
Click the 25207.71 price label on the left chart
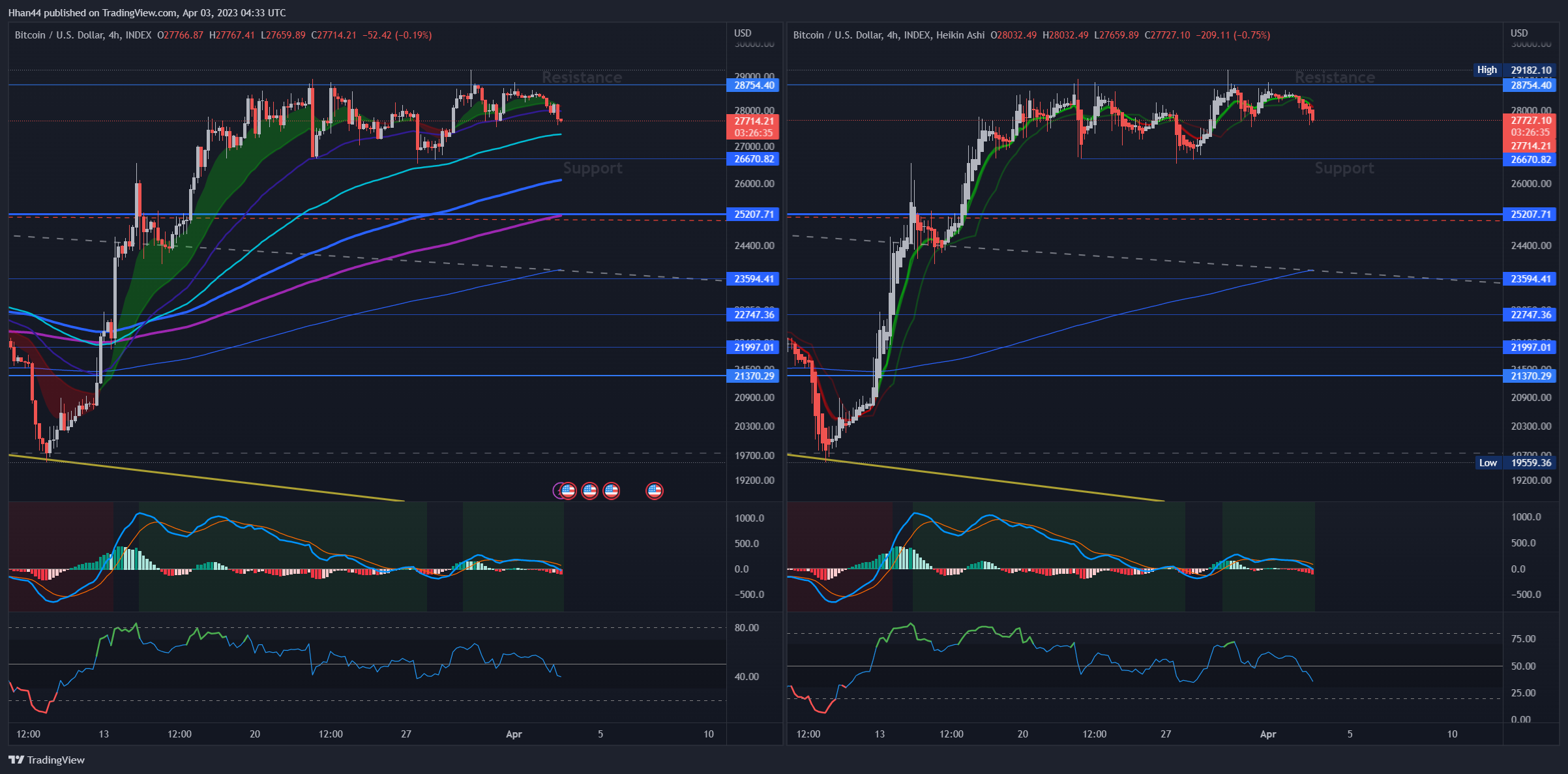click(754, 214)
